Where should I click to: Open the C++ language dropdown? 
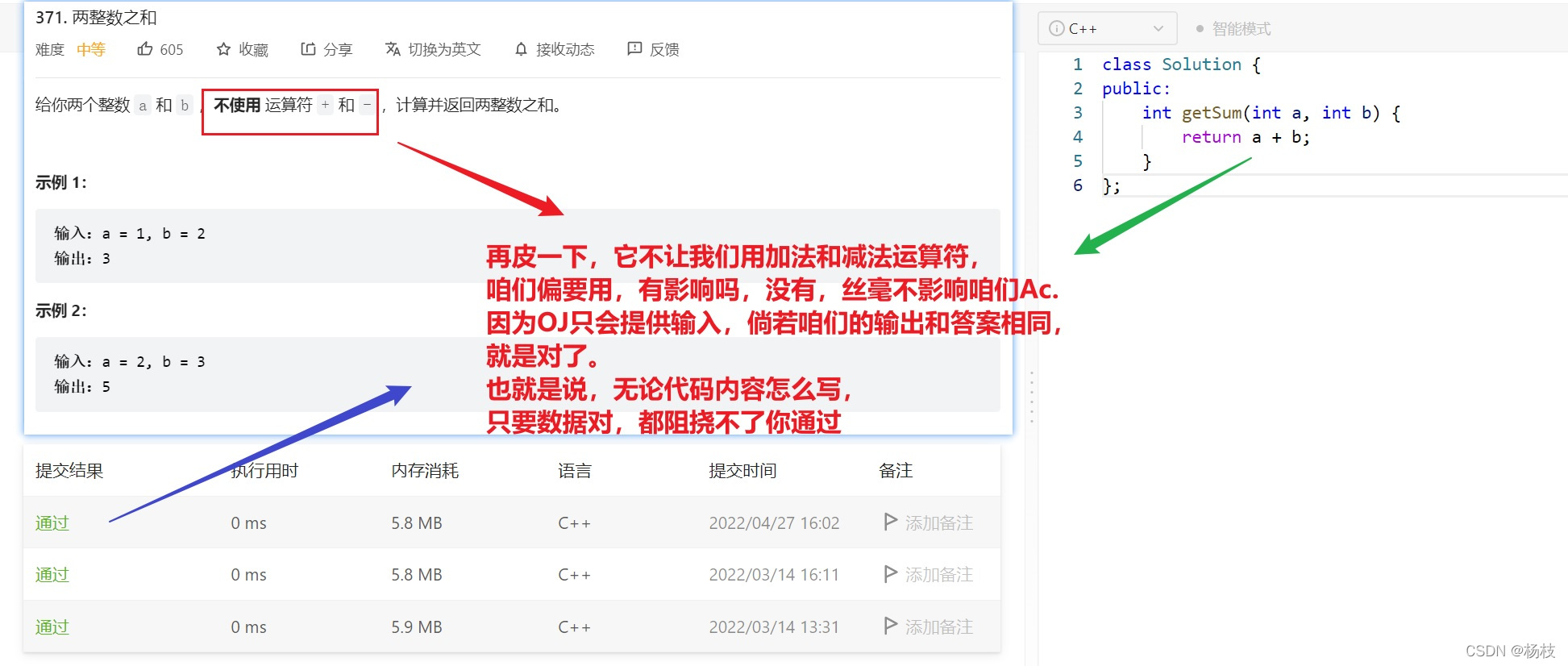(x=1108, y=28)
